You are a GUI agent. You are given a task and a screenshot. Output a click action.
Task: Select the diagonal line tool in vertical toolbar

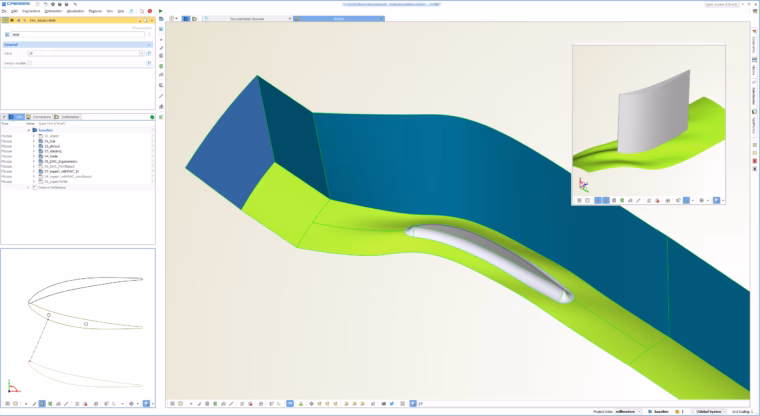pyautogui.click(x=161, y=96)
